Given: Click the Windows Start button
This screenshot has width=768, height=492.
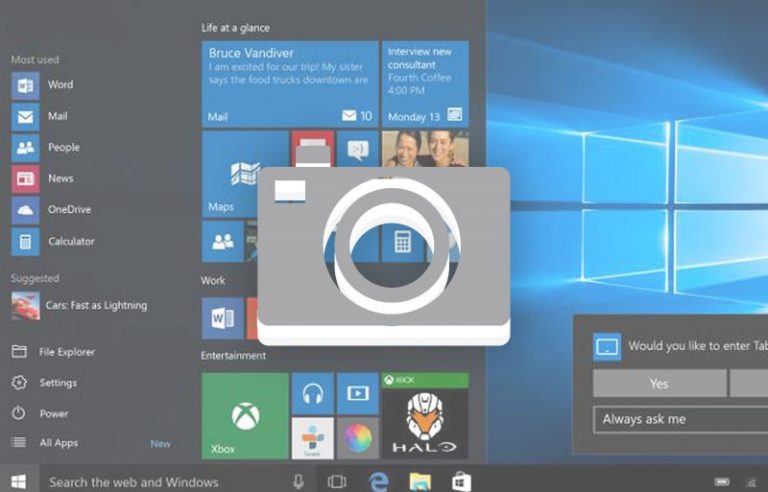Looking at the screenshot, I should pyautogui.click(x=19, y=481).
